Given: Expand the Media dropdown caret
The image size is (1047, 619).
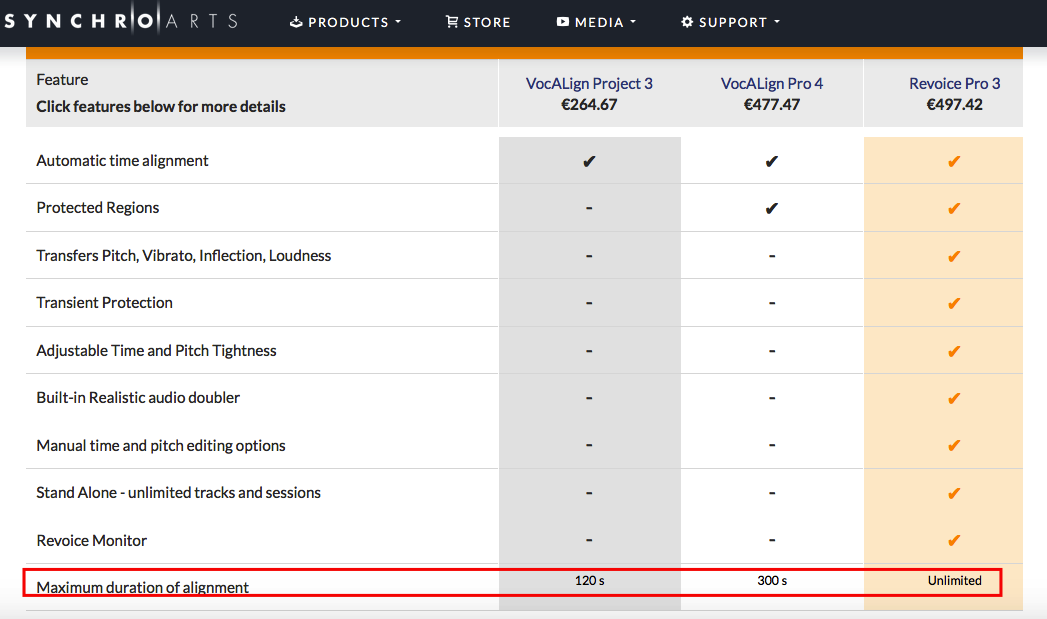Looking at the screenshot, I should point(633,22).
